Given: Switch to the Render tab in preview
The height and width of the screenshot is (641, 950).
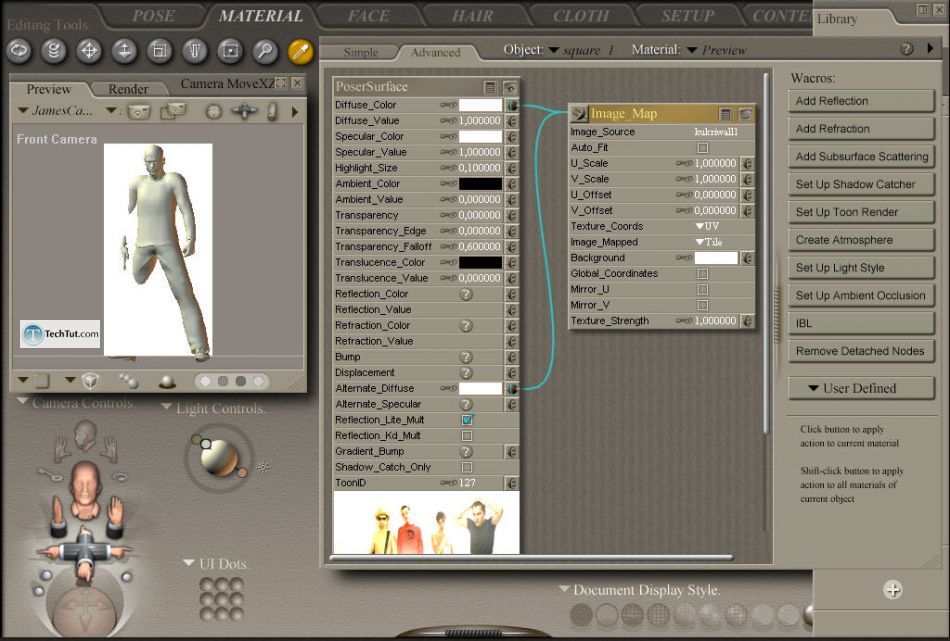Looking at the screenshot, I should coord(128,89).
